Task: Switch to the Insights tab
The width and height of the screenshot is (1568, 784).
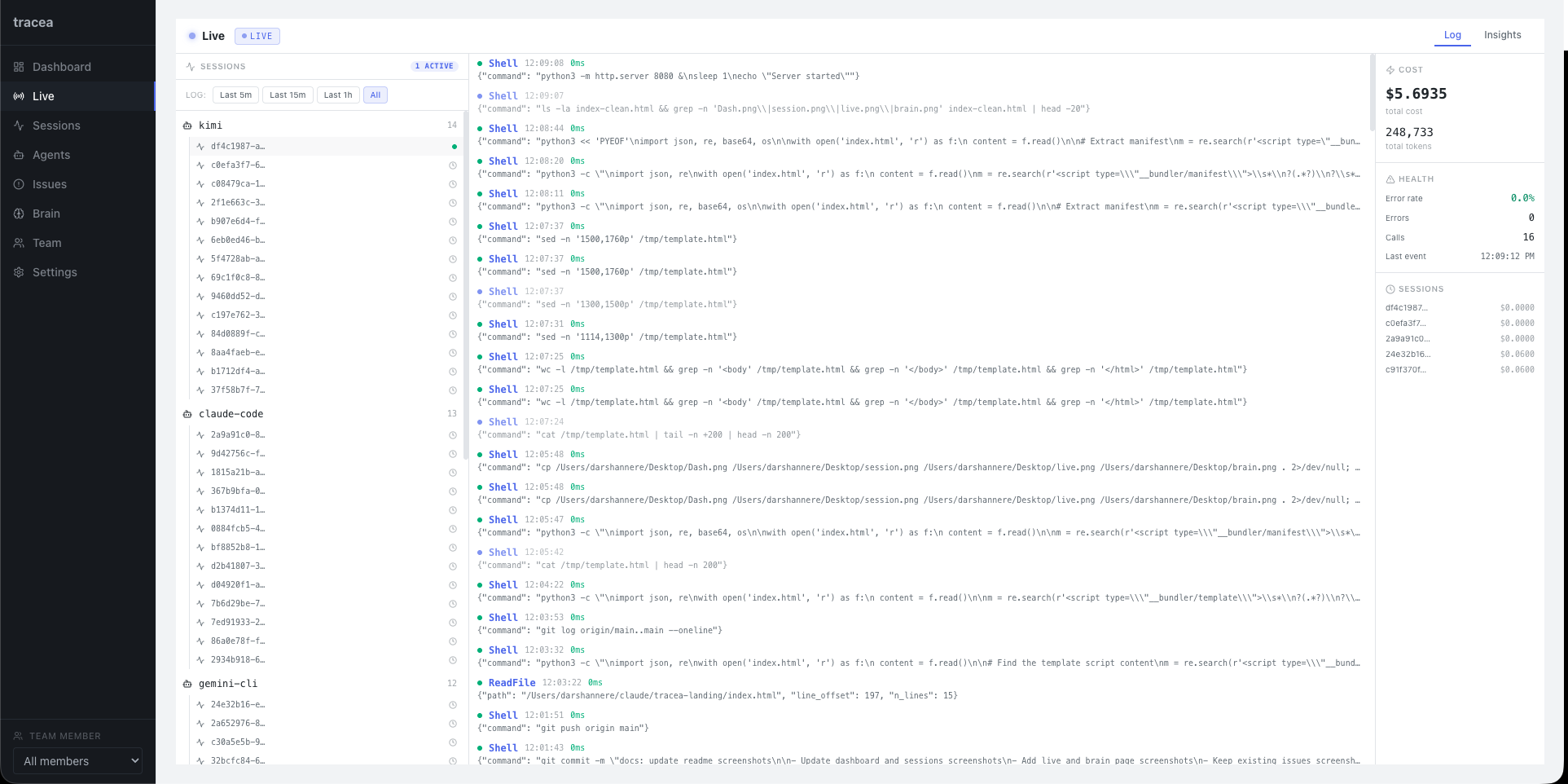Action: click(1502, 35)
